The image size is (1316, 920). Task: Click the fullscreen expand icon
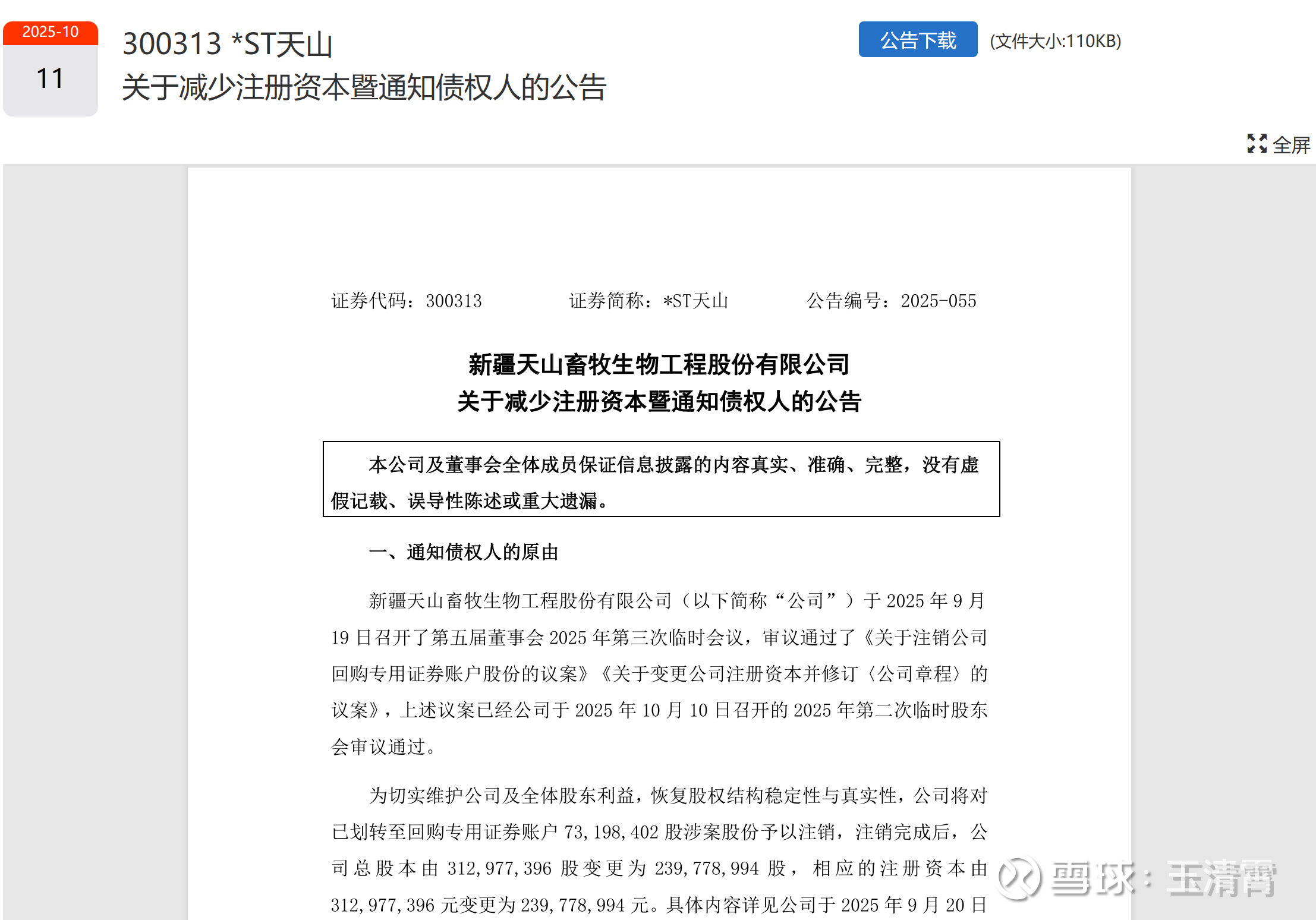point(1257,144)
